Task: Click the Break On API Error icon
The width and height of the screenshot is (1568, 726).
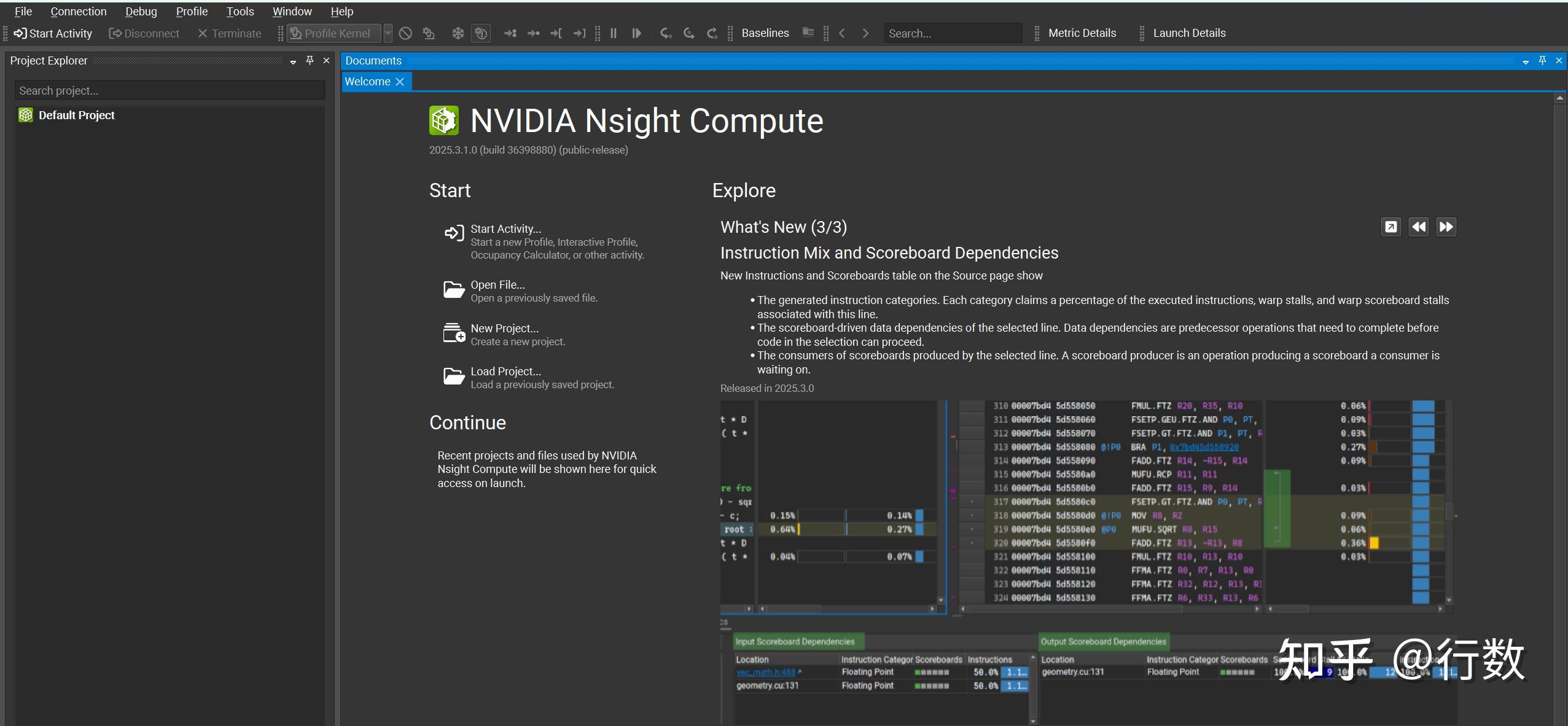Action: [481, 33]
